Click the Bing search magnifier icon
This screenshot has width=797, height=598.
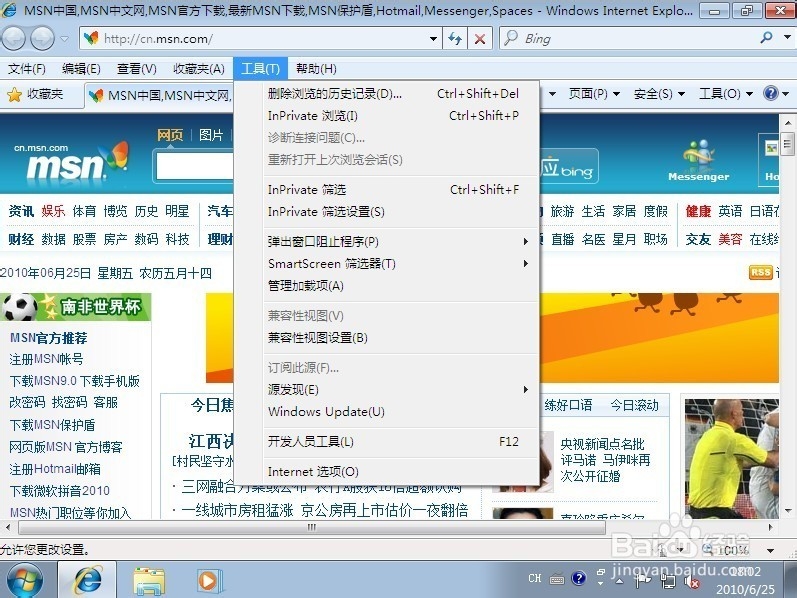point(765,38)
